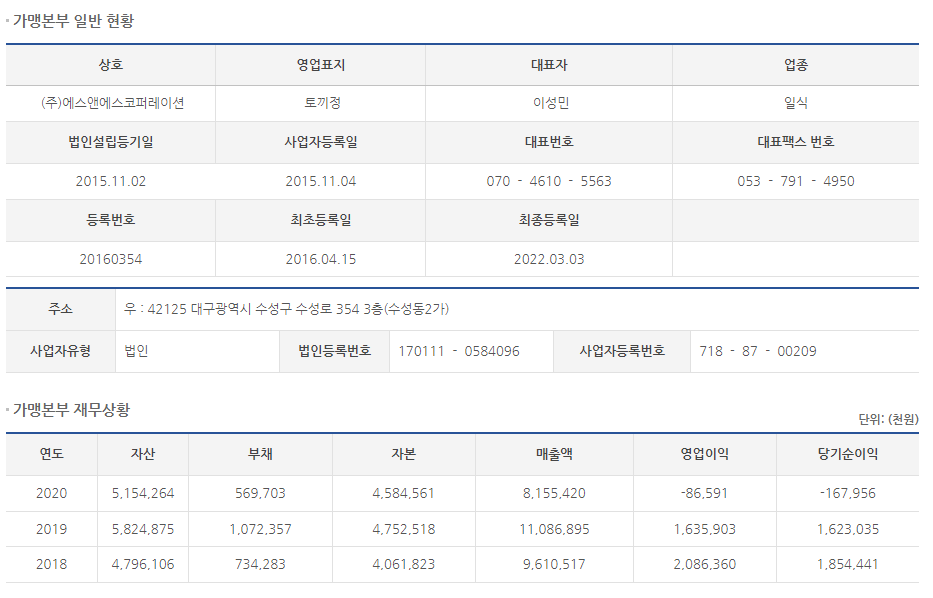933x598 pixels.
Task: Click 2020 assets value 5,154,264
Action: point(143,493)
